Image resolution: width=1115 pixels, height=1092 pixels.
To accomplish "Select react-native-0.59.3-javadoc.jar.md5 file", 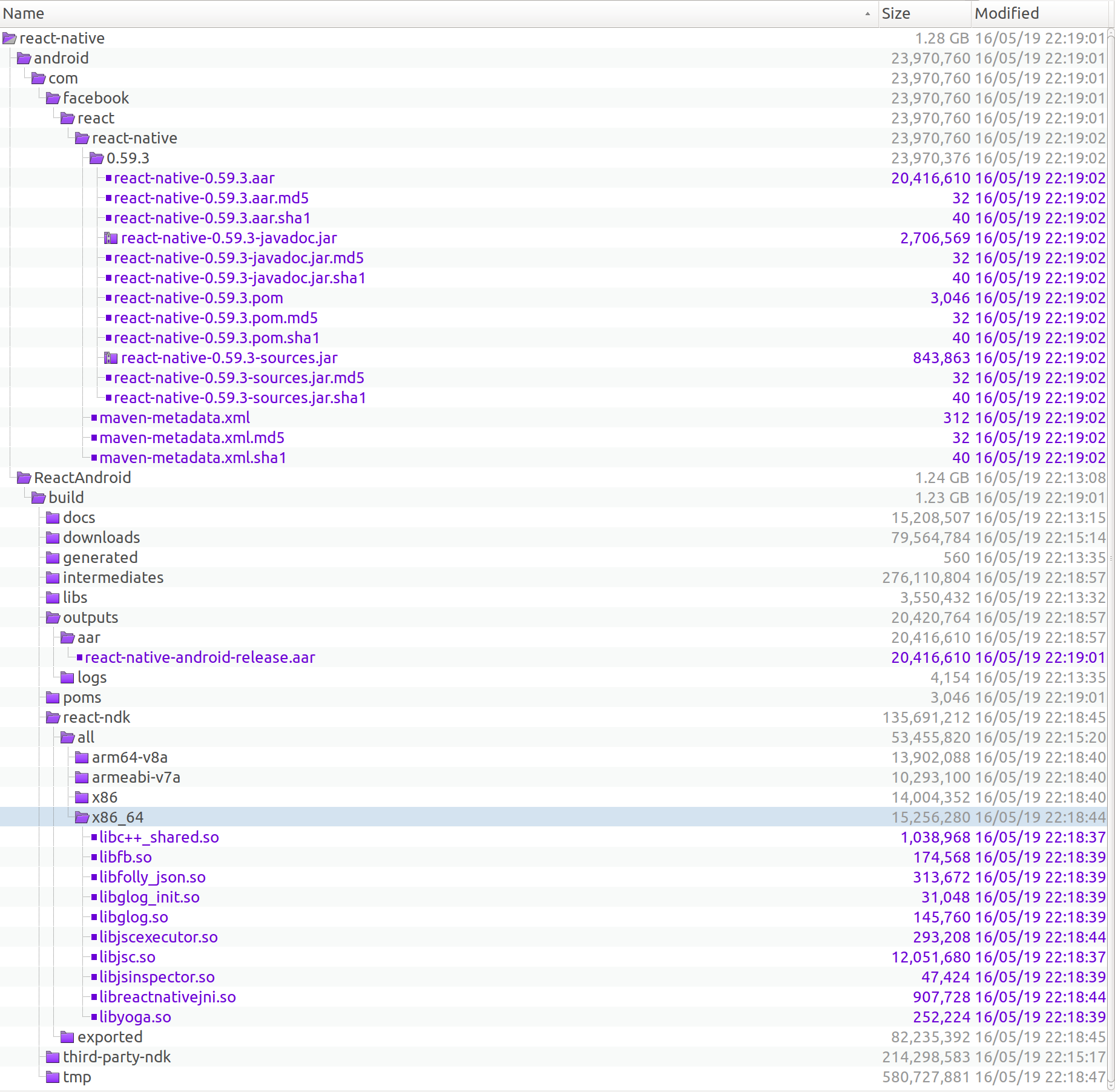I will [x=238, y=258].
